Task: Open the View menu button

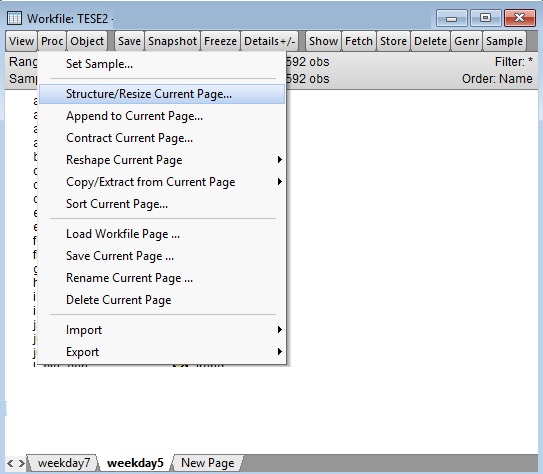Action: 21,41
